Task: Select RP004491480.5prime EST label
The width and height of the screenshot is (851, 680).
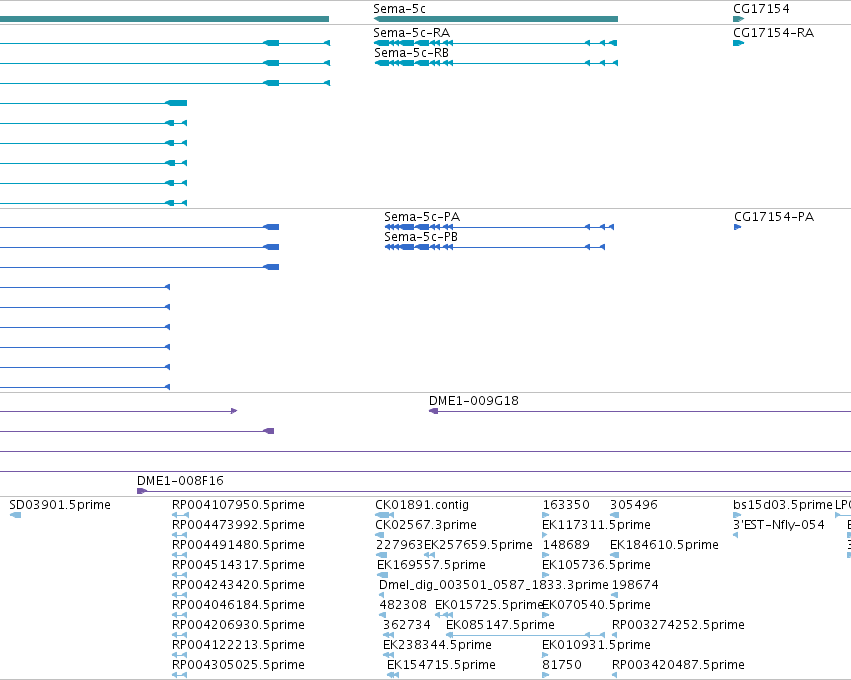Action: (x=238, y=544)
